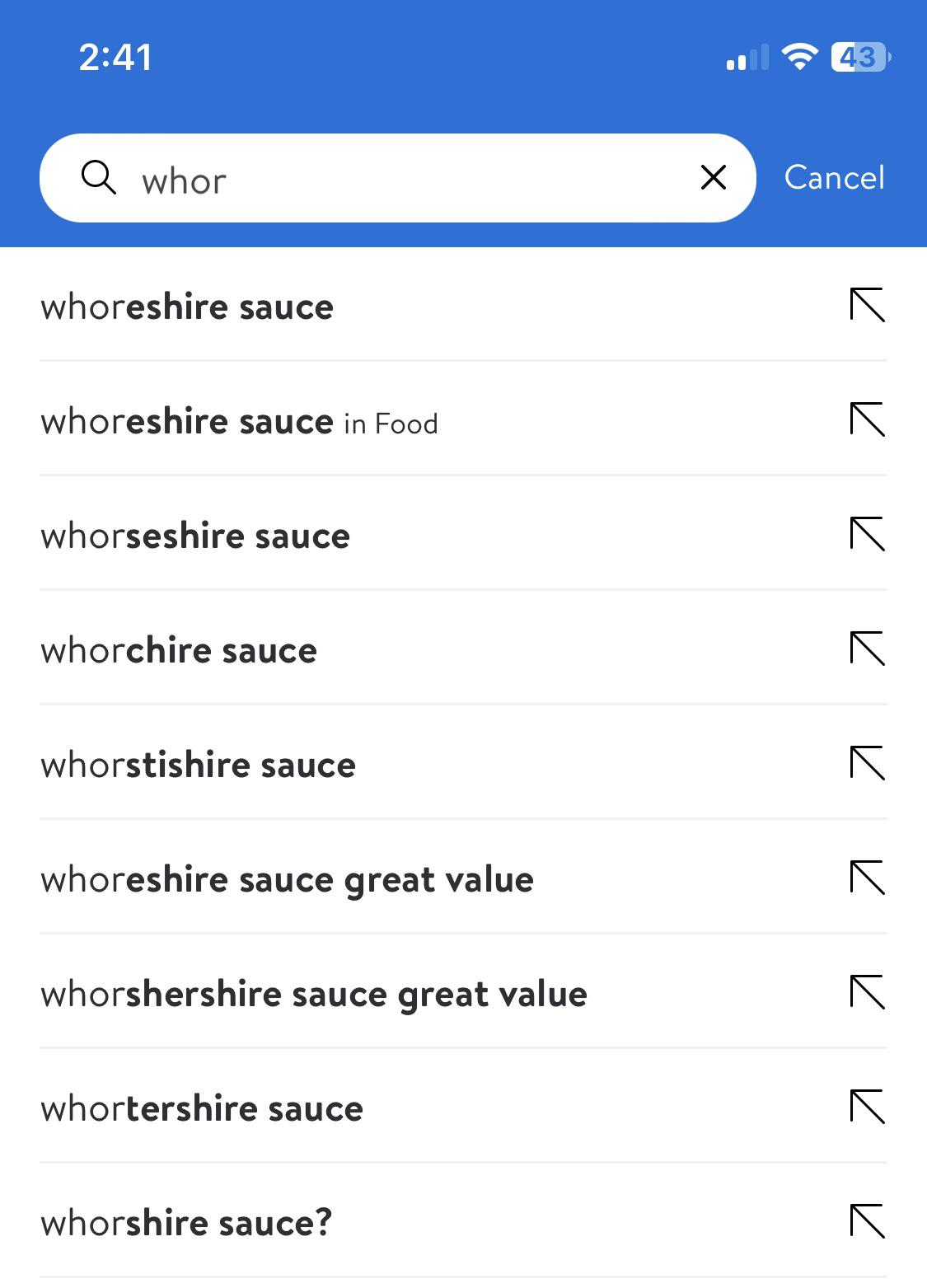Tap arrow for 'whorshershire sauce great value'
The width and height of the screenshot is (927, 1288).
point(867,992)
